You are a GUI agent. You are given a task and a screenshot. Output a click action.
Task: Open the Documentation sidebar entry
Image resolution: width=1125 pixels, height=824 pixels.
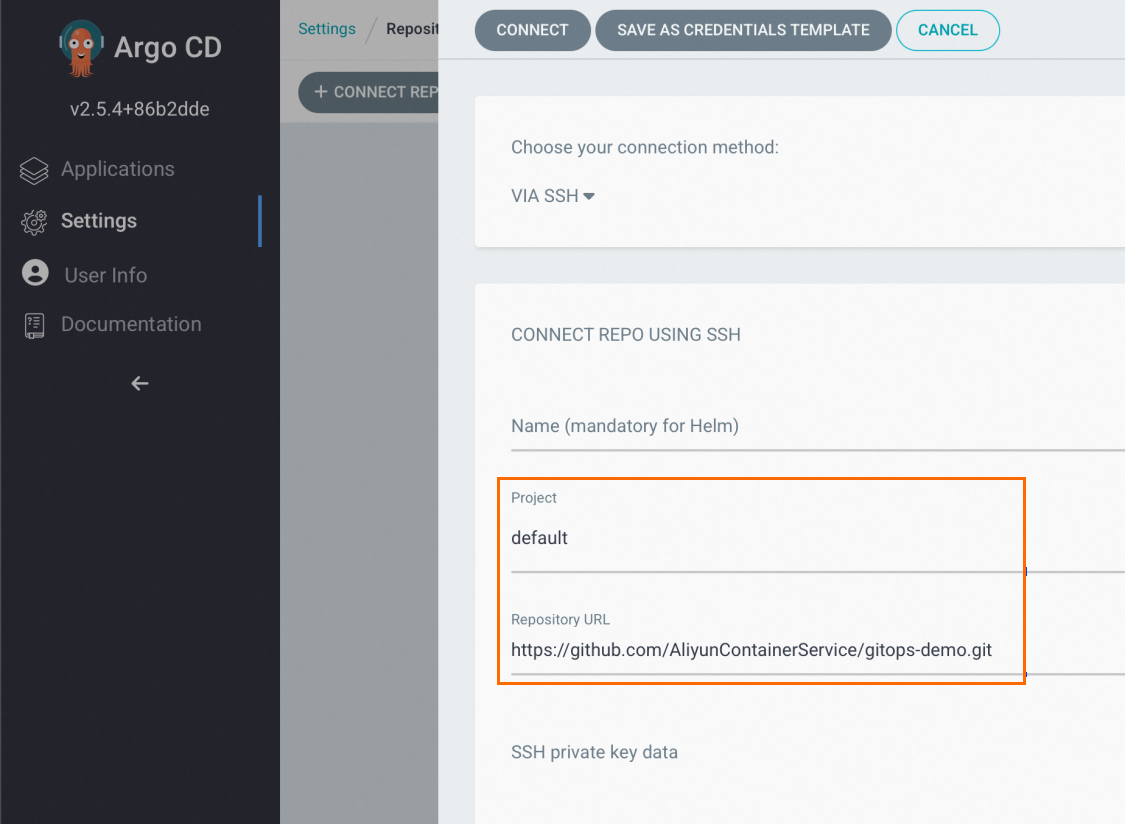131,324
